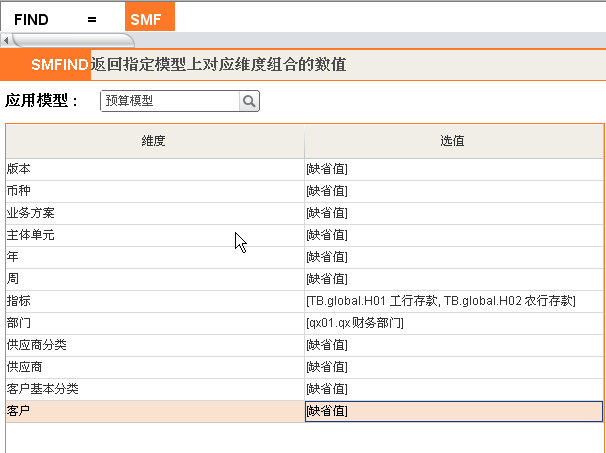Click the SMFIND function label
Viewport: 606px width, 453px height.
tap(60, 65)
